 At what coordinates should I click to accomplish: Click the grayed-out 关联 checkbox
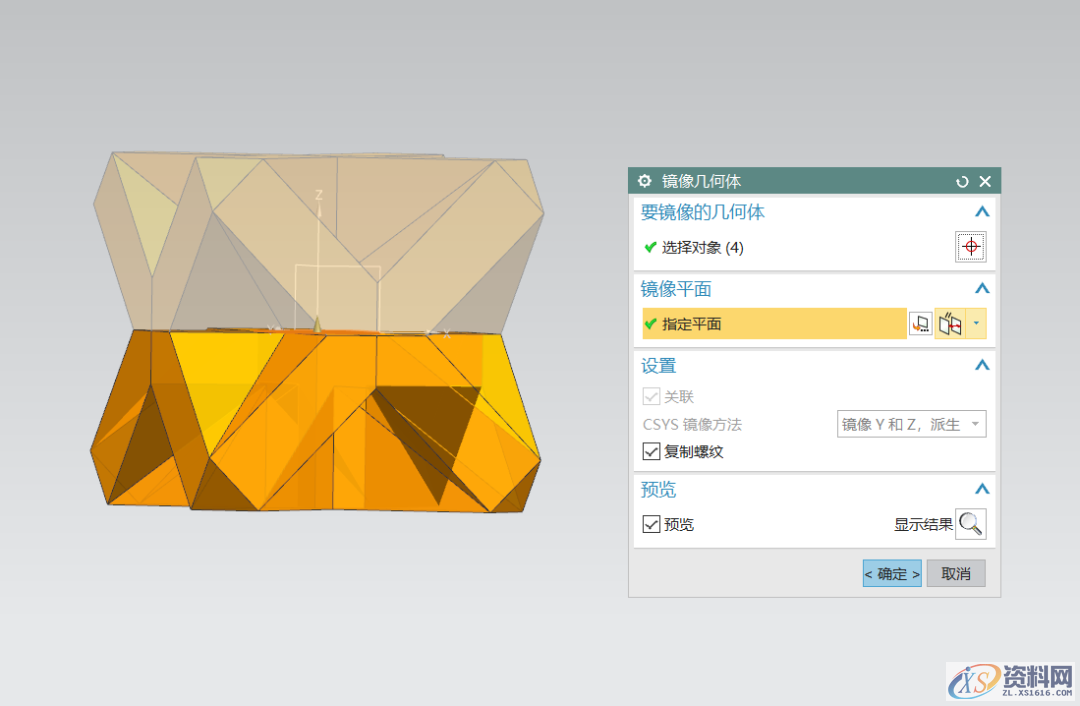653,396
